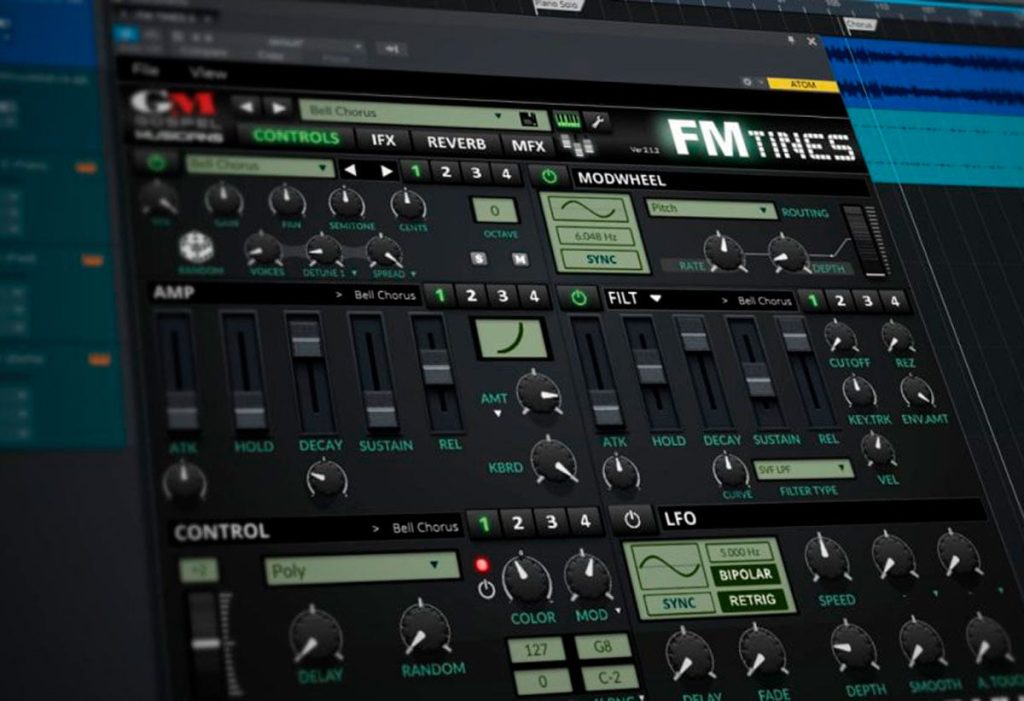This screenshot has width=1024, height=701.
Task: Toggle the layer power button beside Bell Chorus
Action: tap(155, 162)
